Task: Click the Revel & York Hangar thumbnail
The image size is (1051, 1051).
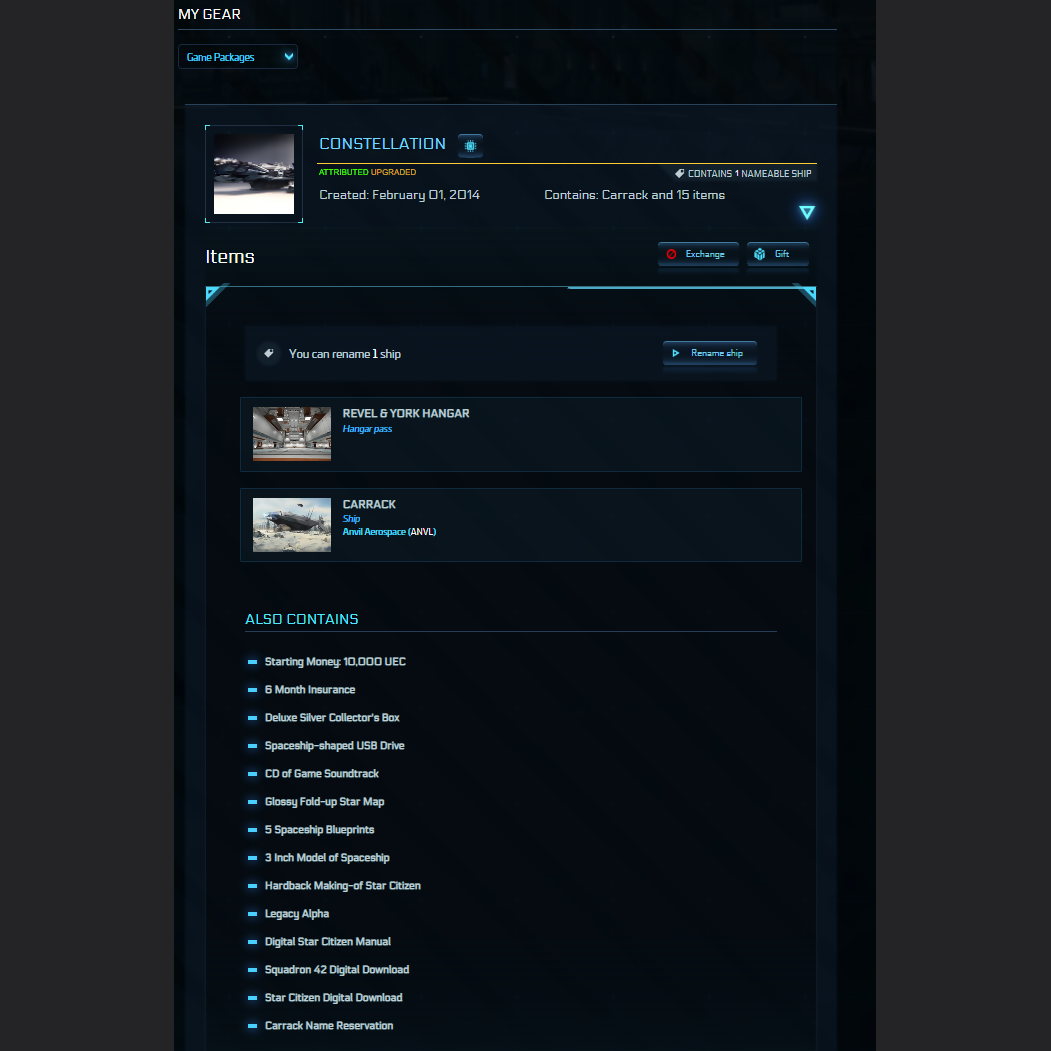Action: [291, 433]
